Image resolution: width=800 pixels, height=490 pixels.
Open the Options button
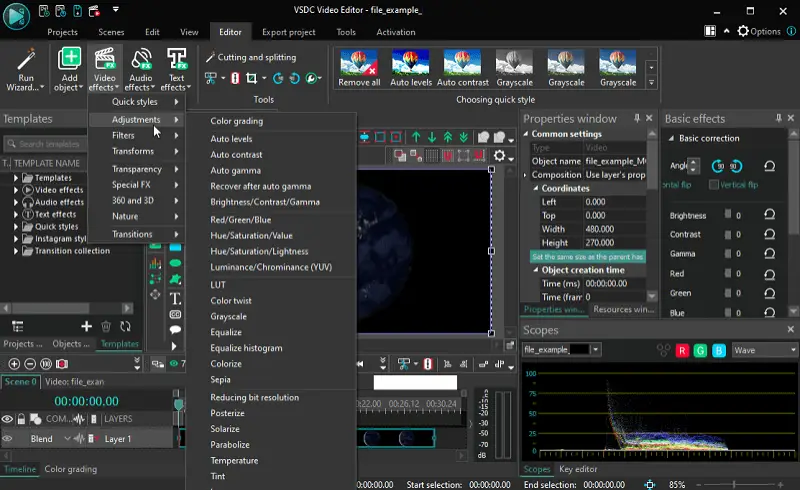[759, 31]
